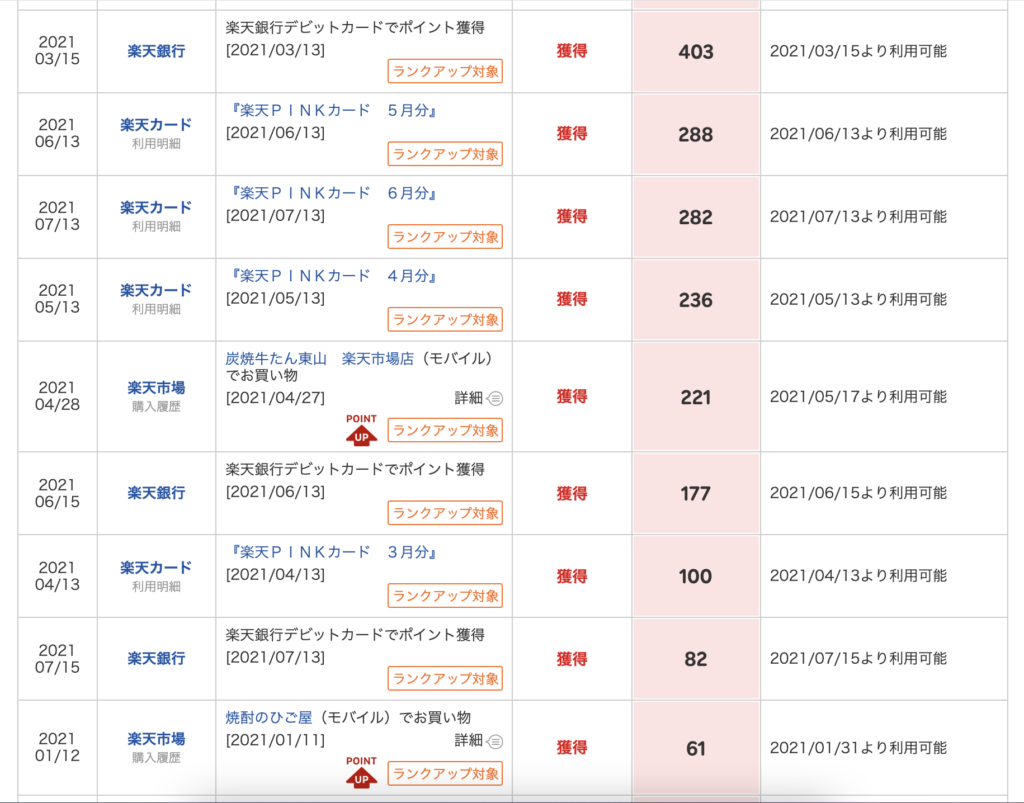Image resolution: width=1024 pixels, height=803 pixels.
Task: View 購入履歴 for the 2021 04/28 entry
Action: 156,407
